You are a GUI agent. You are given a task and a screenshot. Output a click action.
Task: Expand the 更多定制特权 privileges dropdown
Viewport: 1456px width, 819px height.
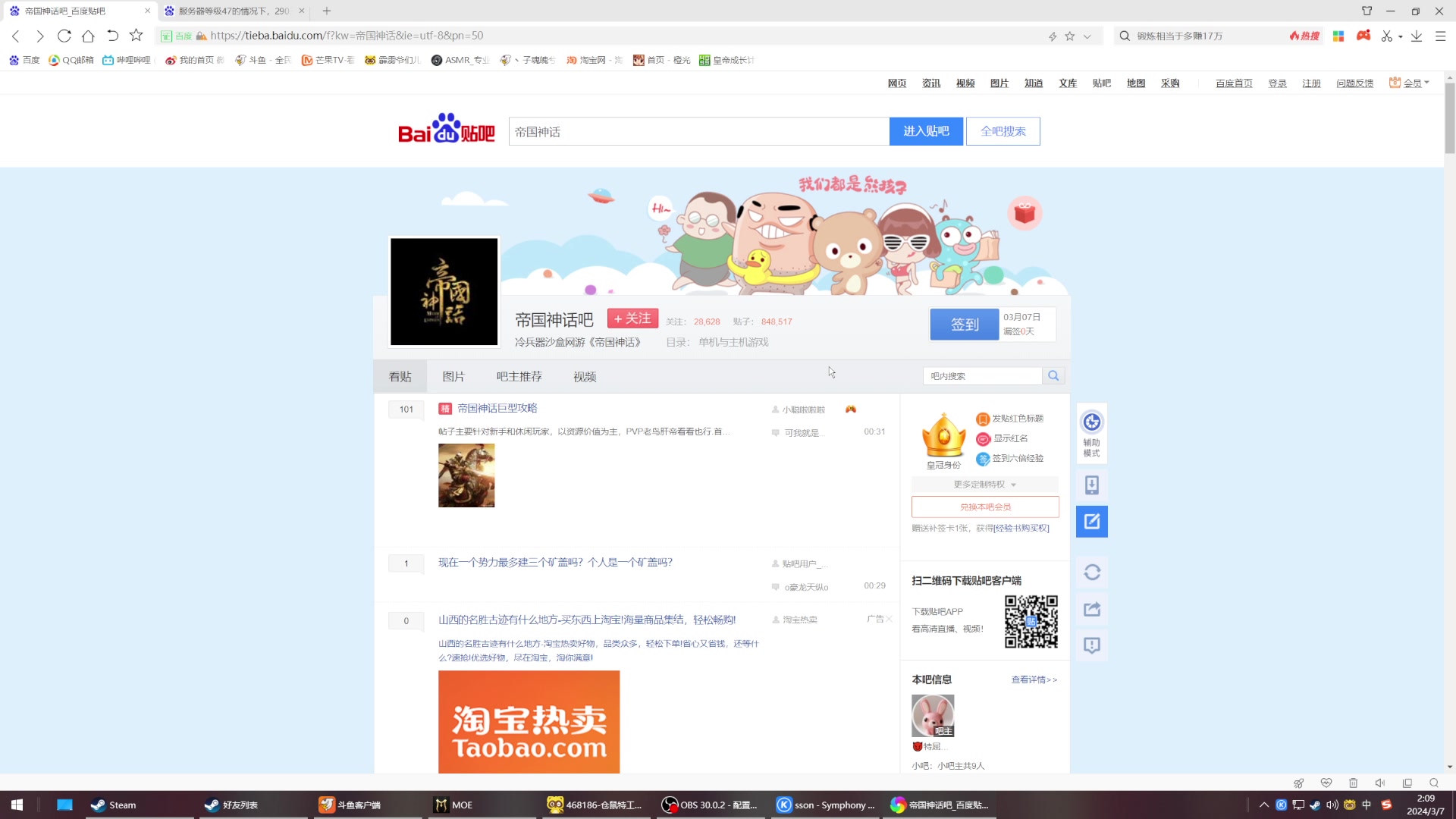[x=984, y=483]
